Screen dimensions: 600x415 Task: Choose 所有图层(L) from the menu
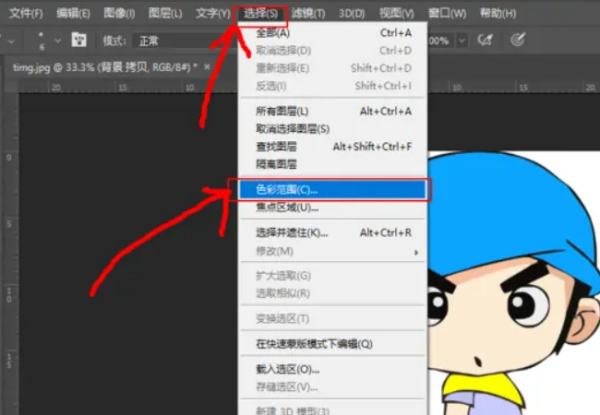click(333, 111)
